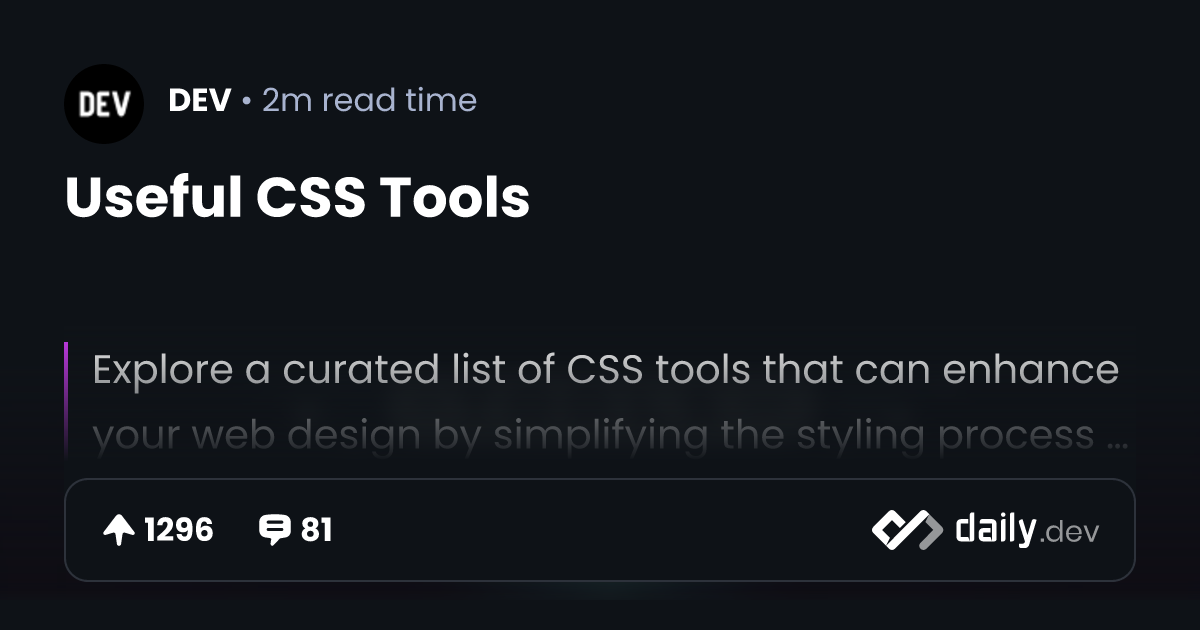The image size is (1200, 630).
Task: Open the Useful CSS Tools title
Action: tap(297, 198)
